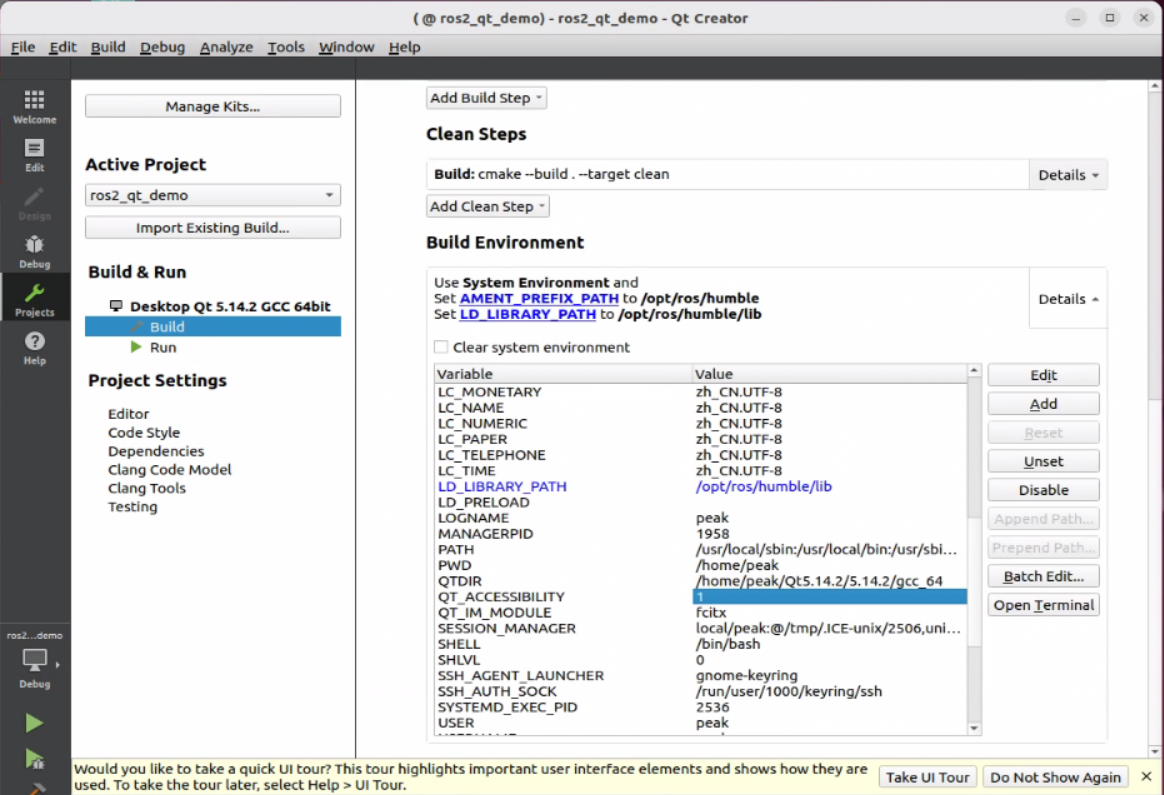
Task: Open the Window menu
Action: tap(347, 47)
